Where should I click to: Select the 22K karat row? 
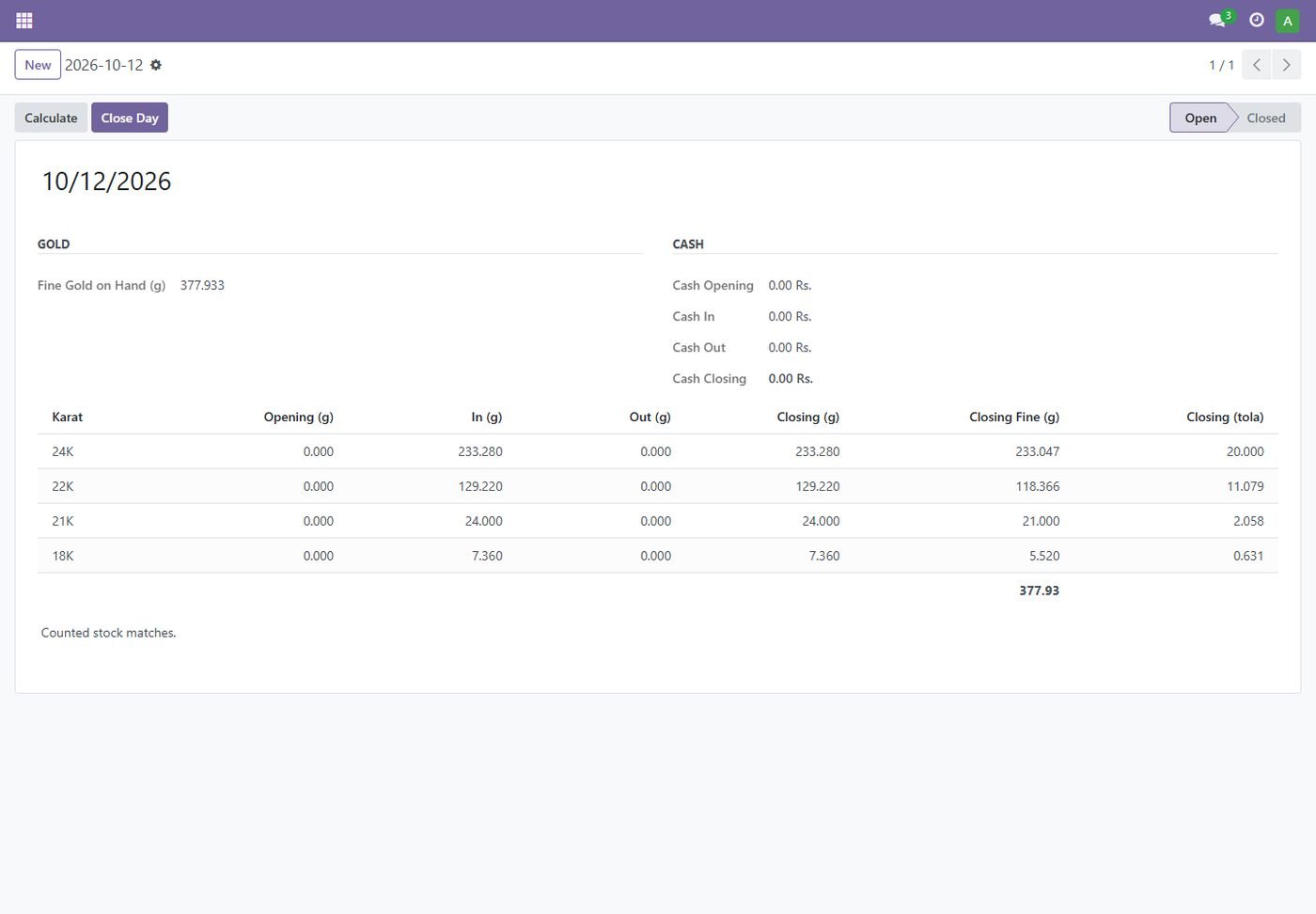point(658,486)
